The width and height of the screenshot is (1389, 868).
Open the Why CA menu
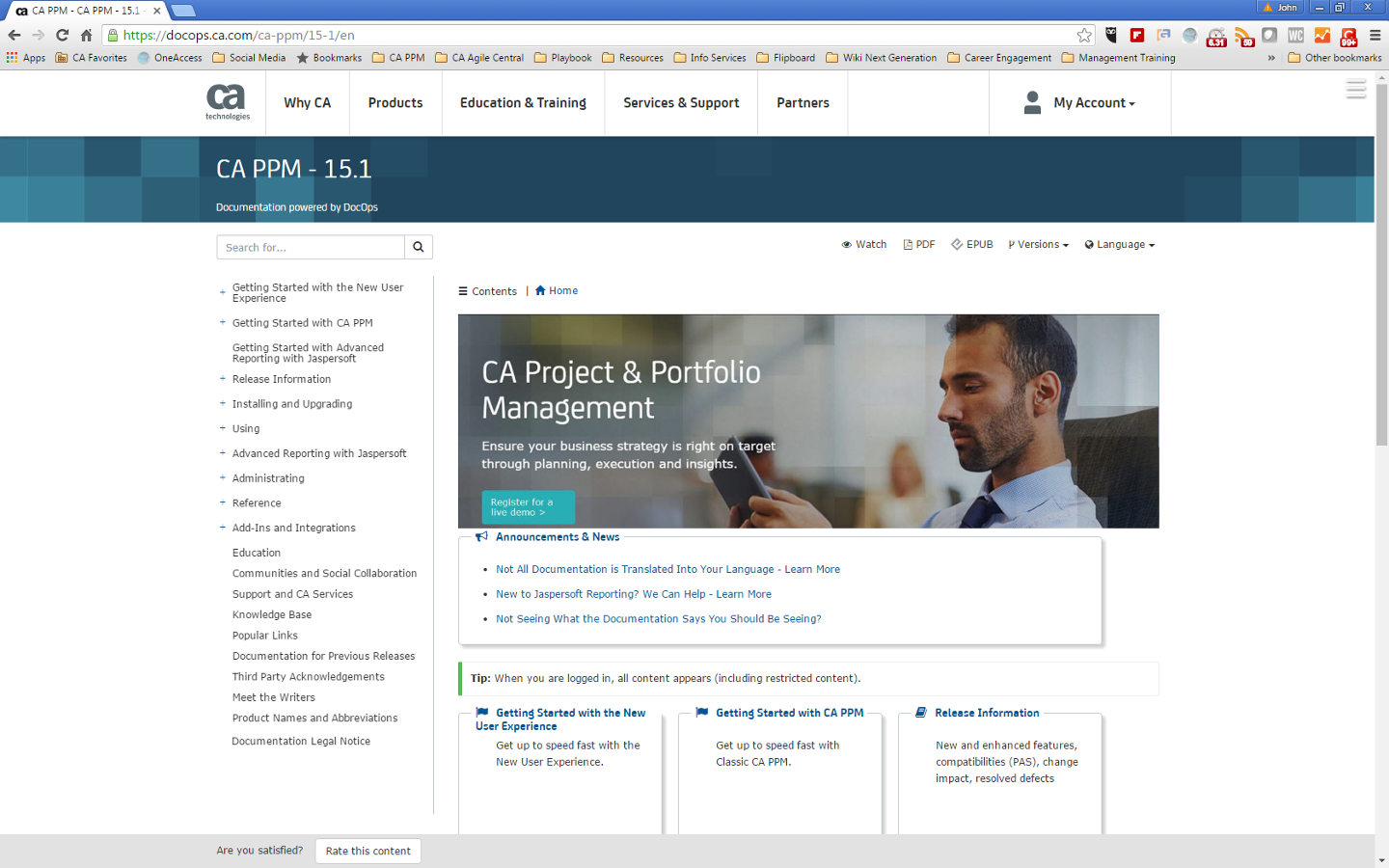click(x=307, y=103)
